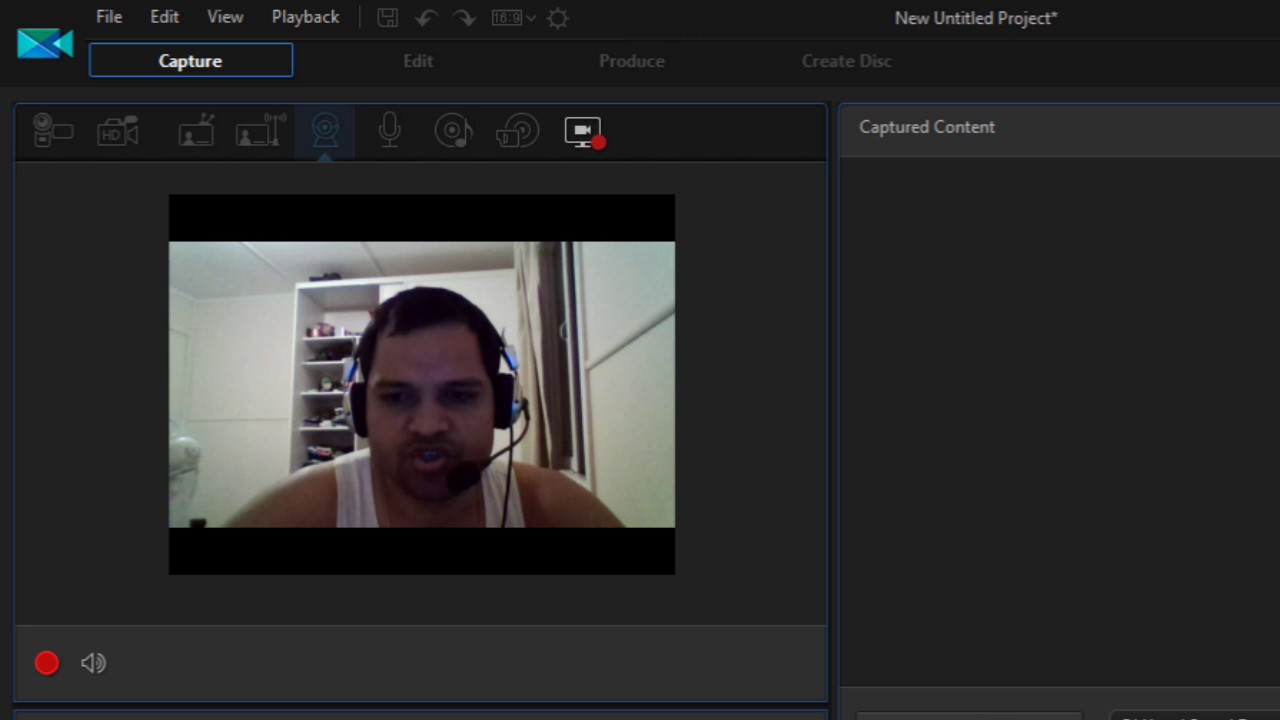Image resolution: width=1280 pixels, height=720 pixels.
Task: Select capture from webcam icon
Action: [325, 131]
